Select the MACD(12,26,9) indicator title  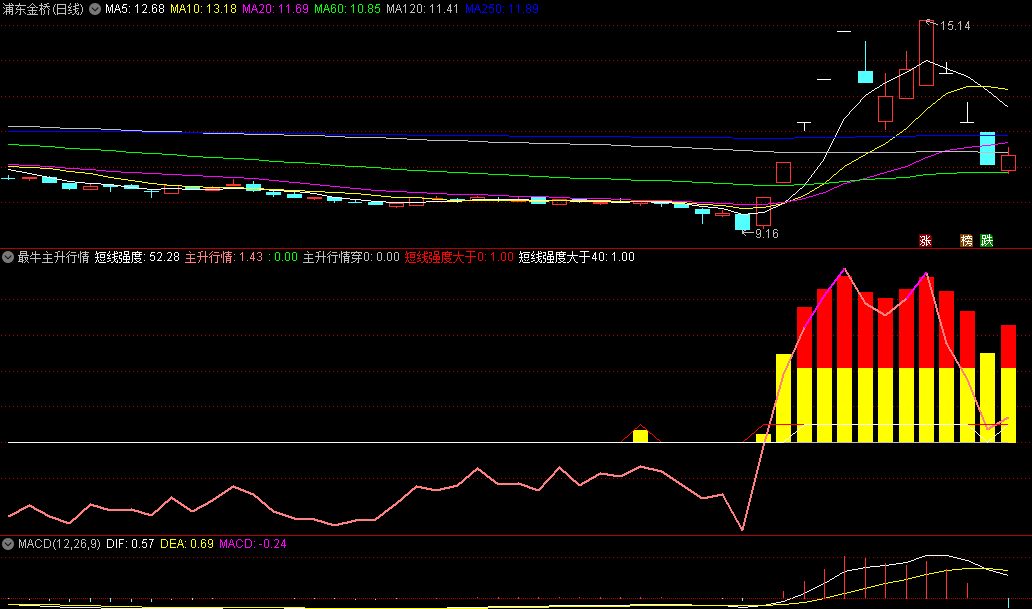(x=59, y=544)
